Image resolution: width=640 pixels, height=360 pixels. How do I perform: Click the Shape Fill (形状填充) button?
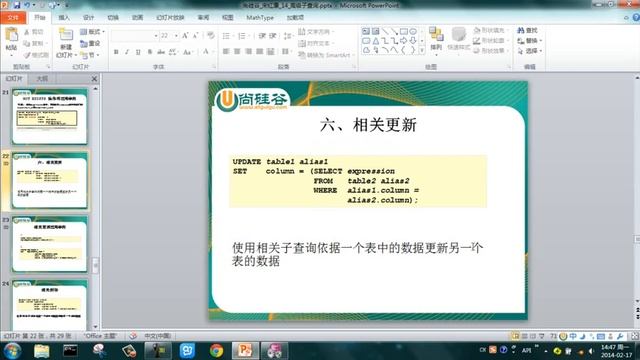[x=490, y=31]
